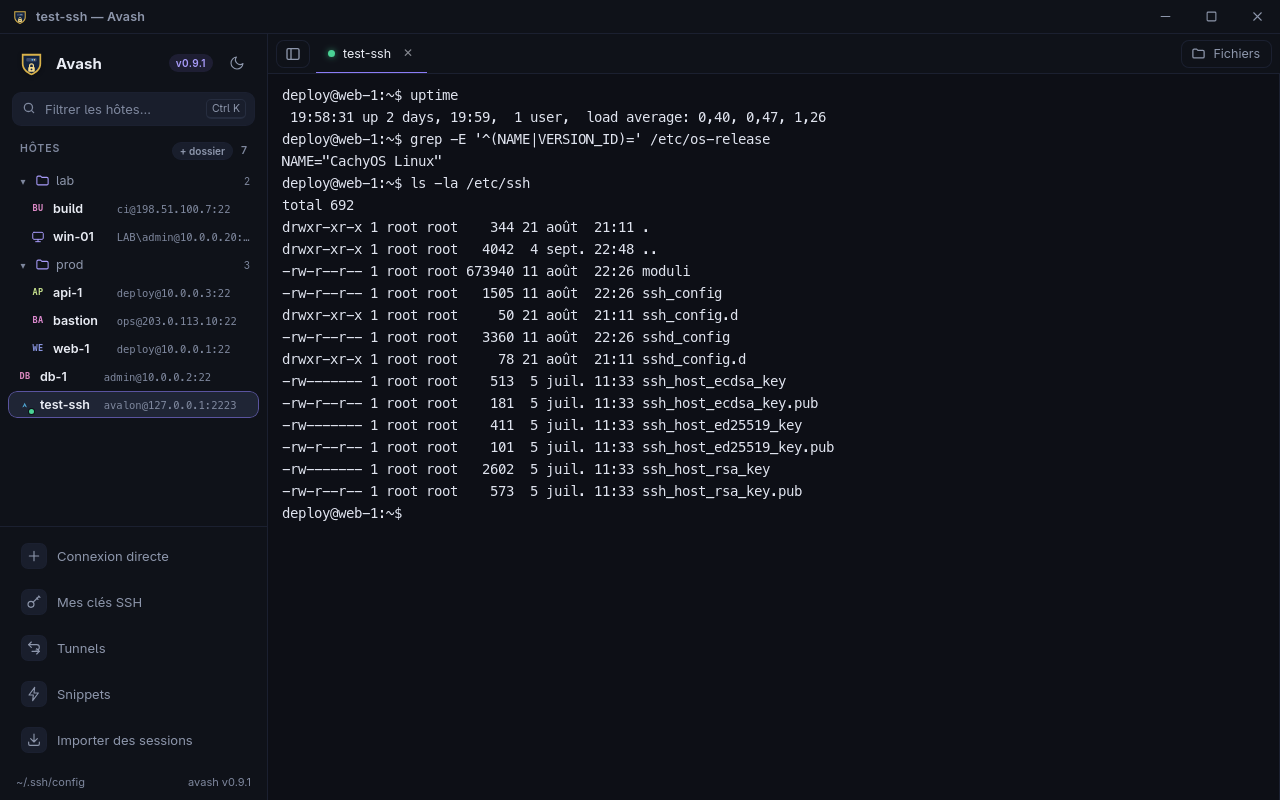Minimize the Avash window
Viewport: 1280px width, 800px height.
click(1165, 16)
